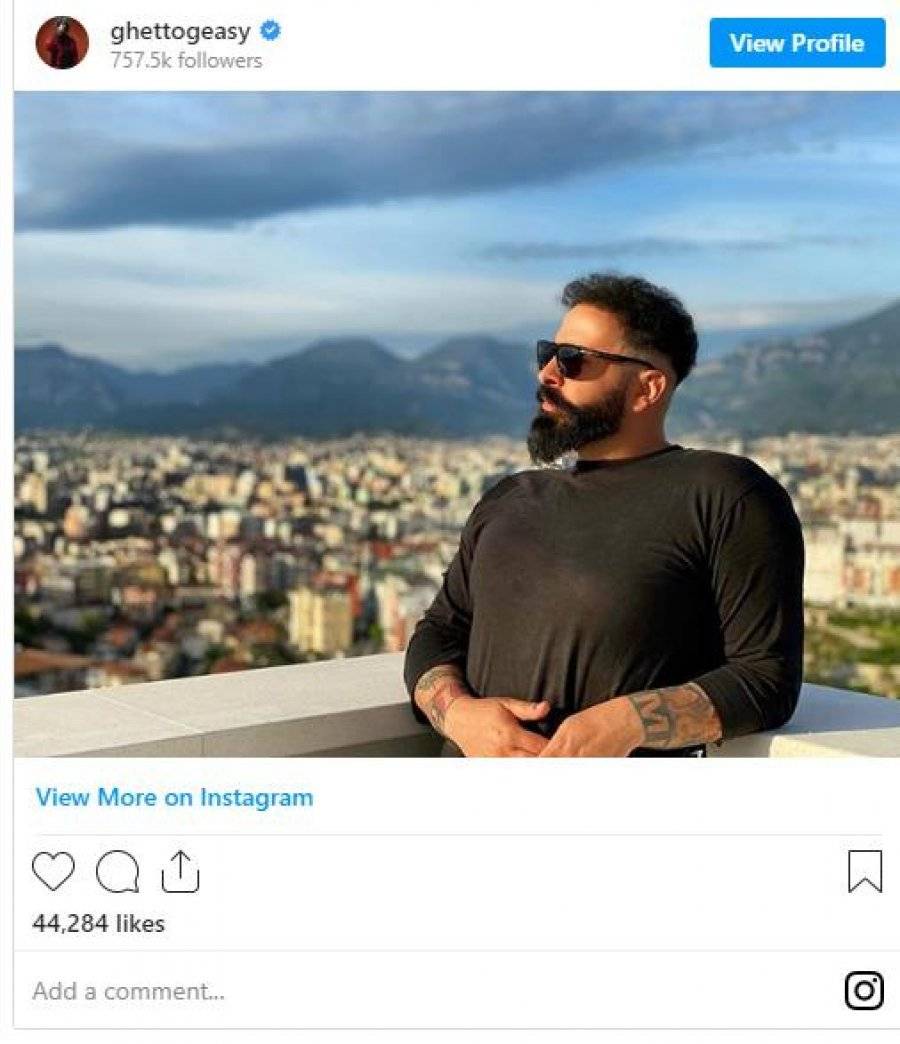Open comments via the speech bubble icon
The image size is (900, 1044).
(x=118, y=871)
